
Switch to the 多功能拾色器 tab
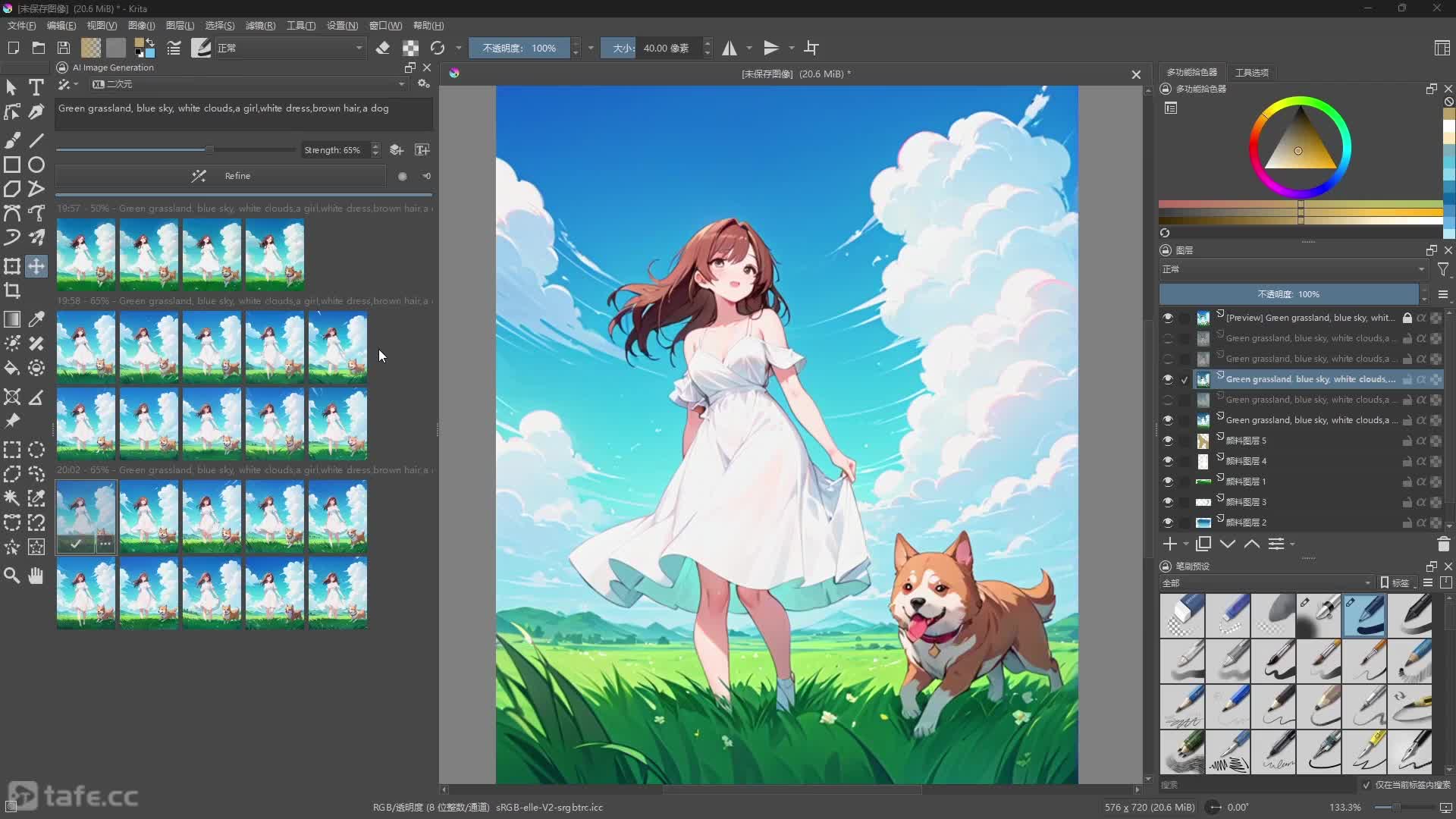coord(1191,73)
